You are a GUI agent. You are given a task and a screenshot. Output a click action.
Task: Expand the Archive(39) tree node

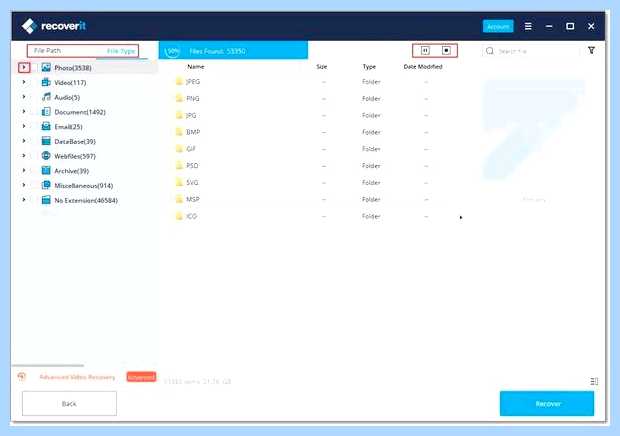24,170
